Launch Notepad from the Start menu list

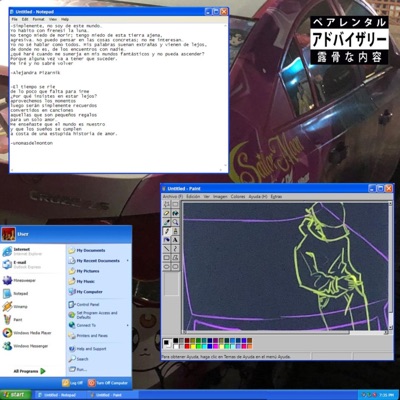(16, 294)
